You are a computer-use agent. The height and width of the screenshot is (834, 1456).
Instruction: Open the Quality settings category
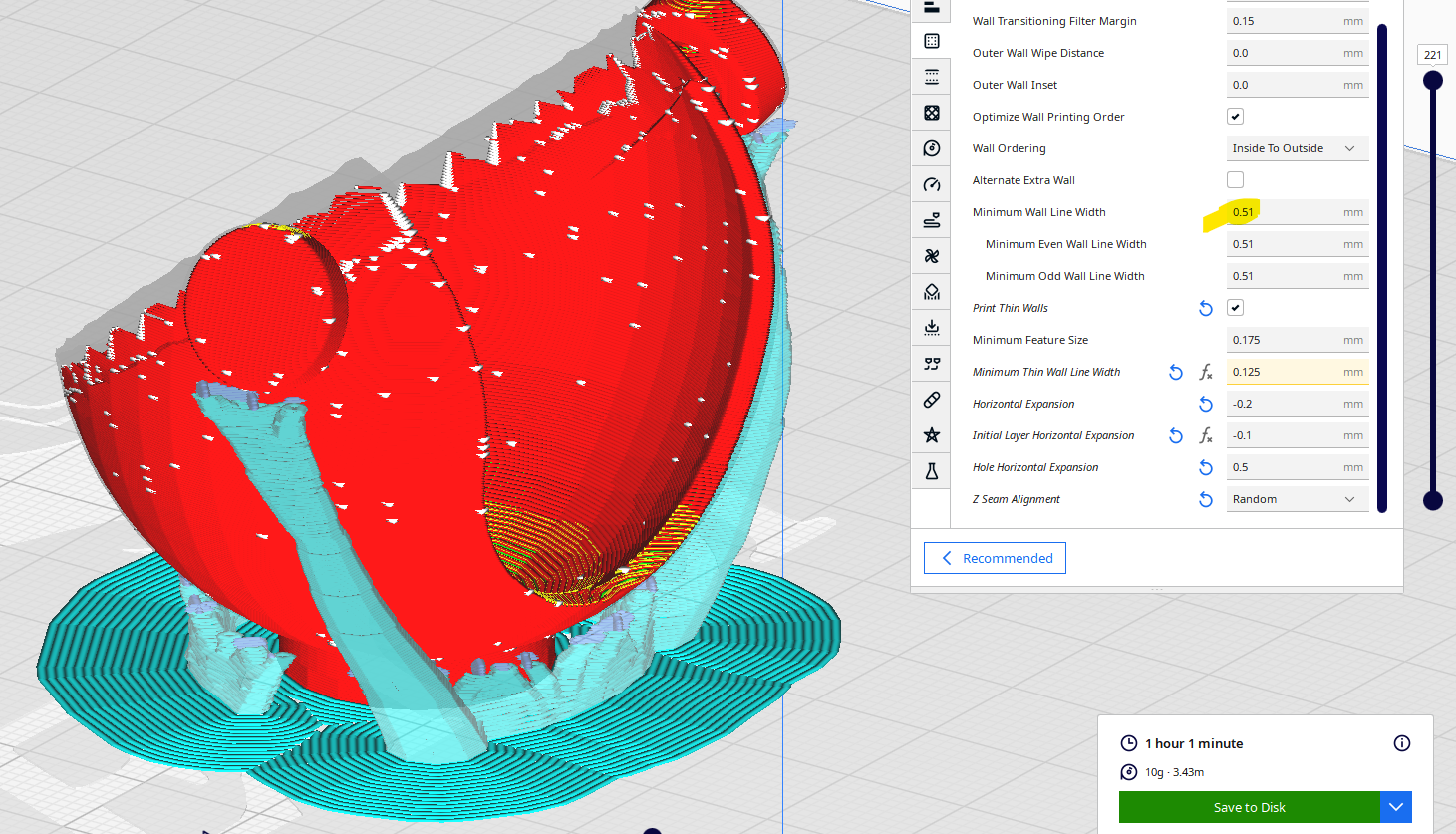coord(931,8)
